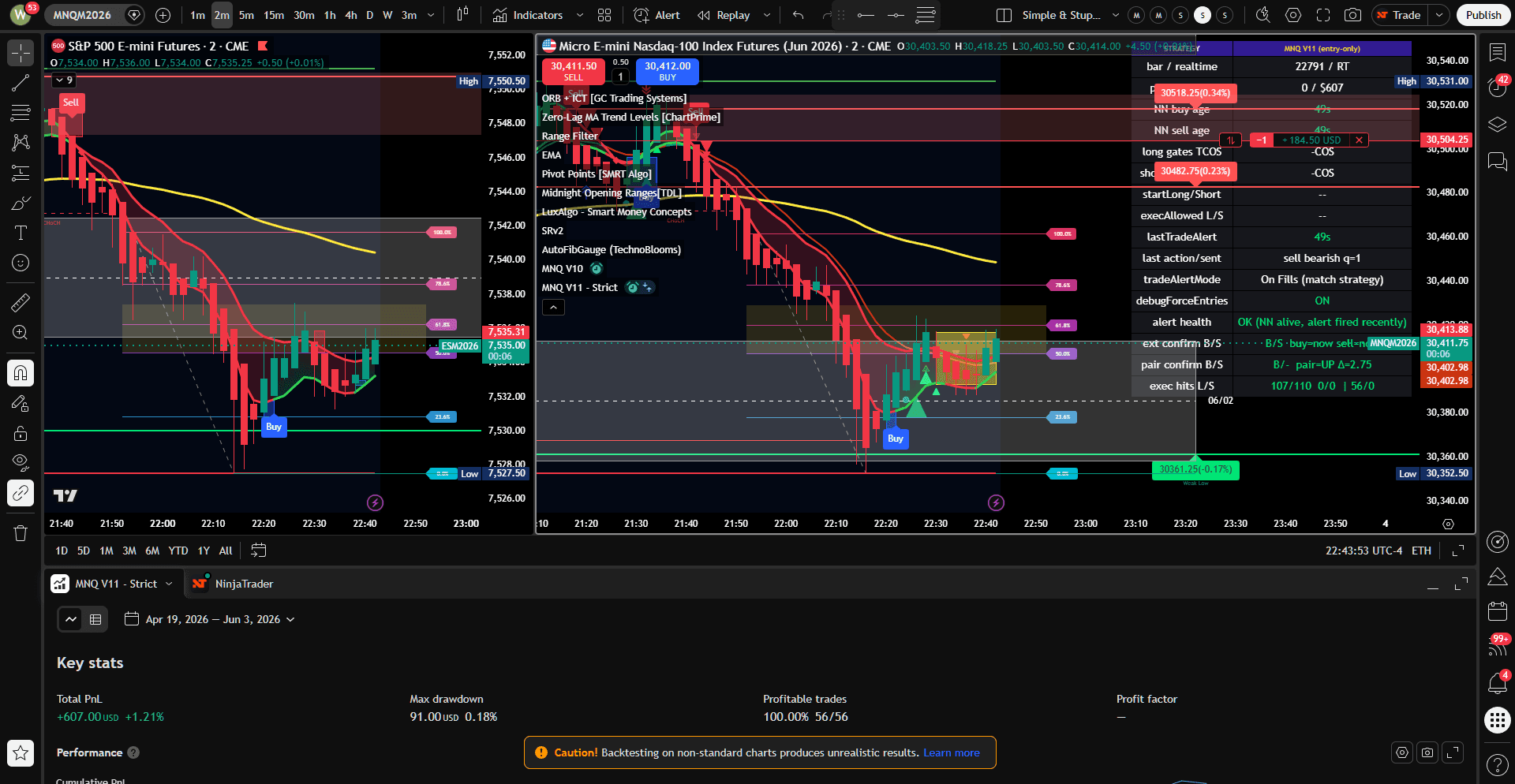Image resolution: width=1515 pixels, height=784 pixels.
Task: Toggle lock all drawing tools
Action: 21,433
